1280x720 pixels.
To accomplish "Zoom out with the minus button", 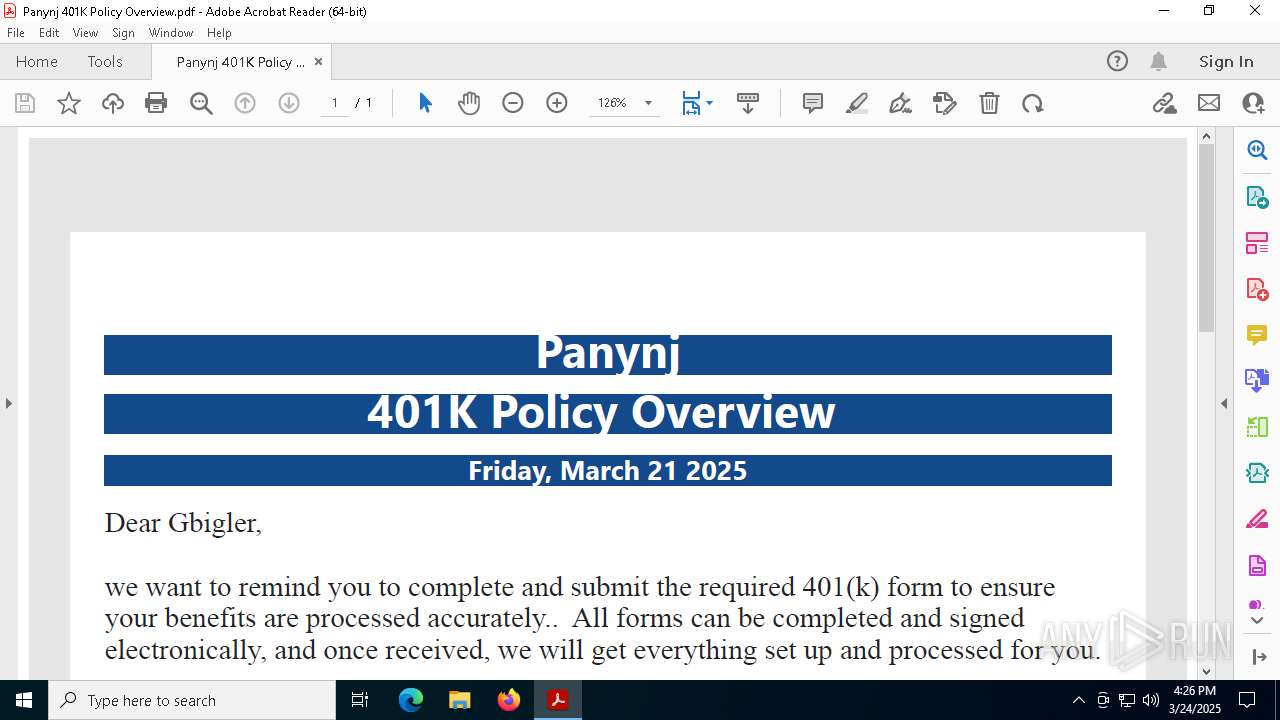I will point(513,103).
